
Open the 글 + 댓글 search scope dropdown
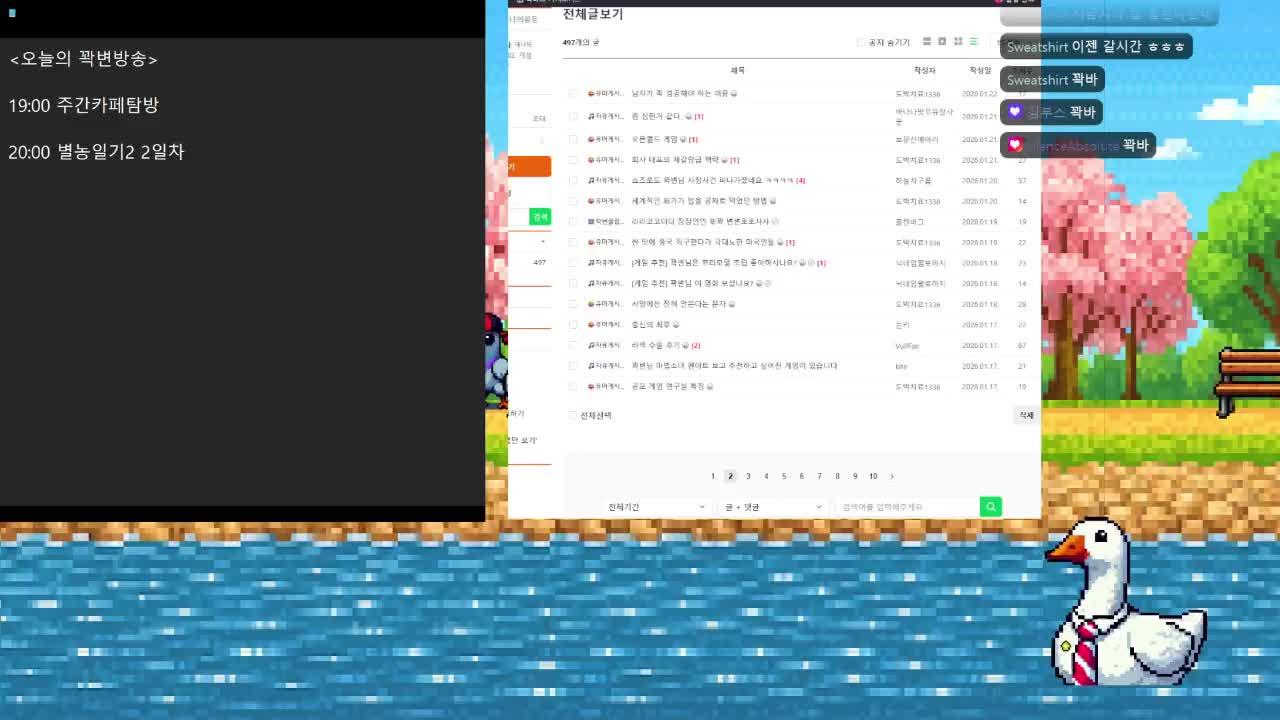coord(770,507)
